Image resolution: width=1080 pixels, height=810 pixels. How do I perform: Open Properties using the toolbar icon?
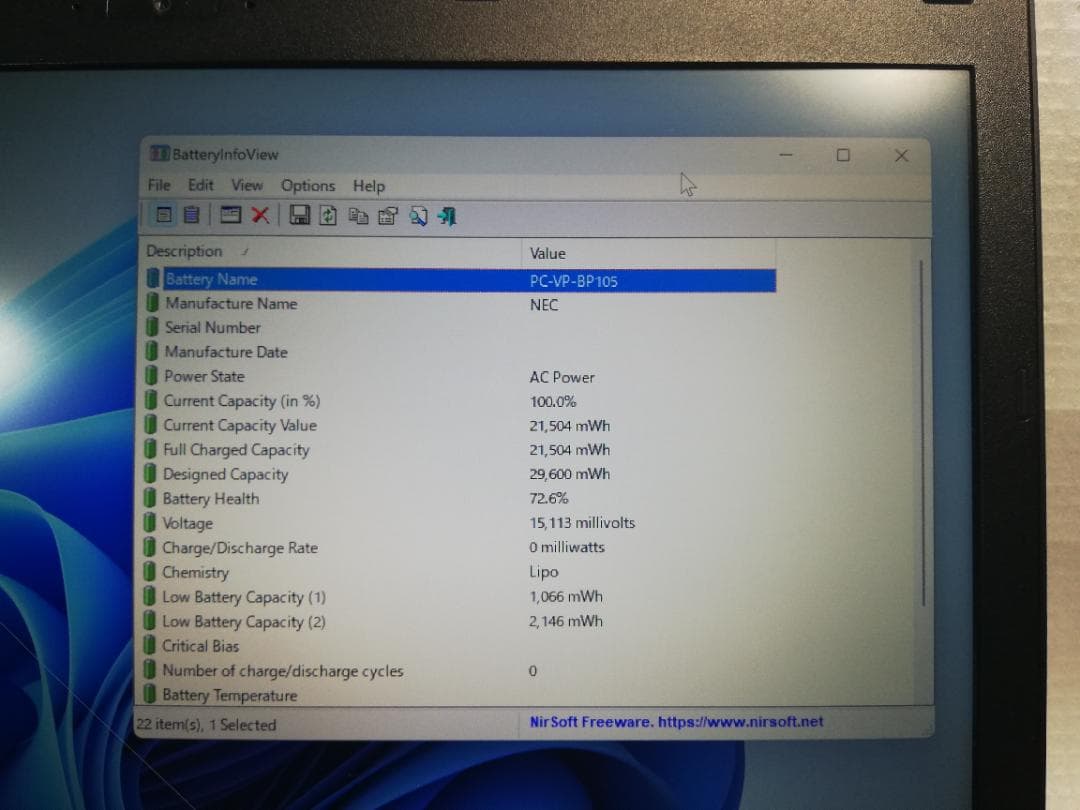tap(388, 214)
